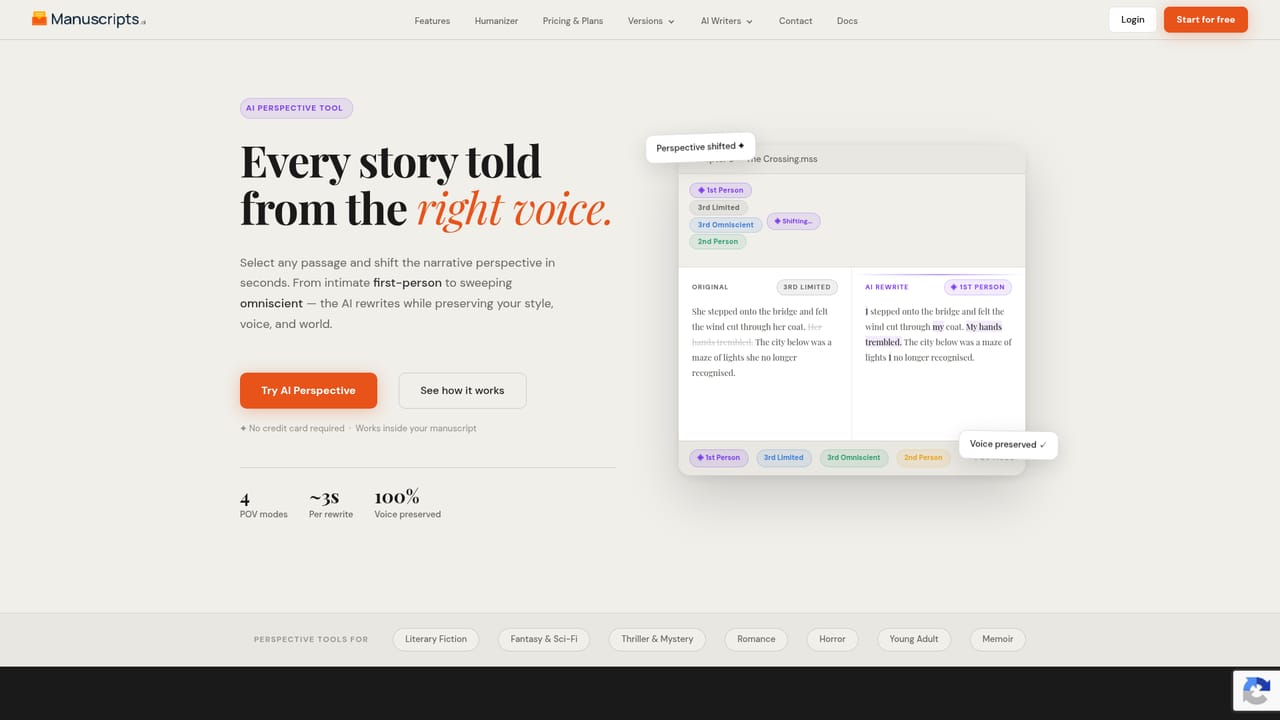Click the See how it works button
The height and width of the screenshot is (720, 1280).
click(462, 391)
